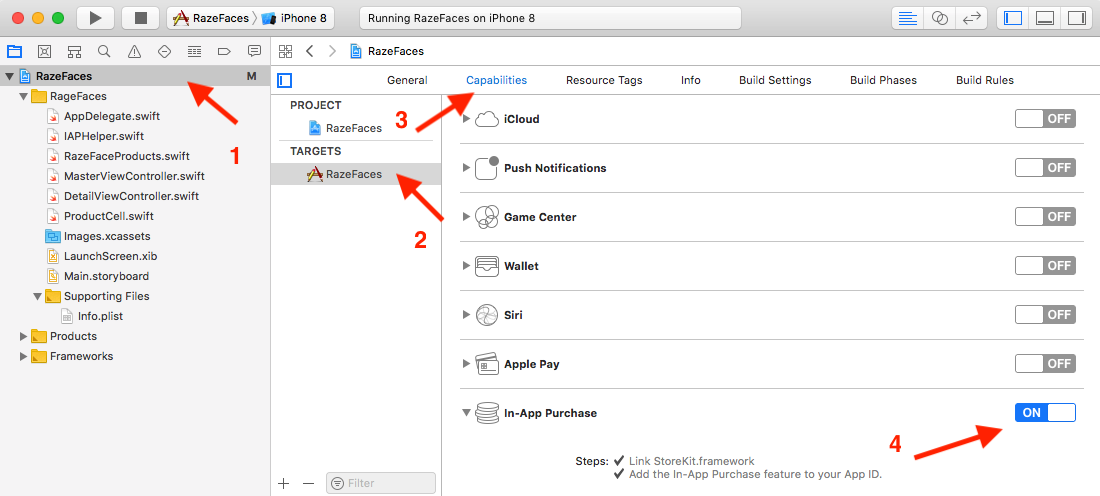Click the targets Filter field
1100x496 pixels.
tap(381, 483)
